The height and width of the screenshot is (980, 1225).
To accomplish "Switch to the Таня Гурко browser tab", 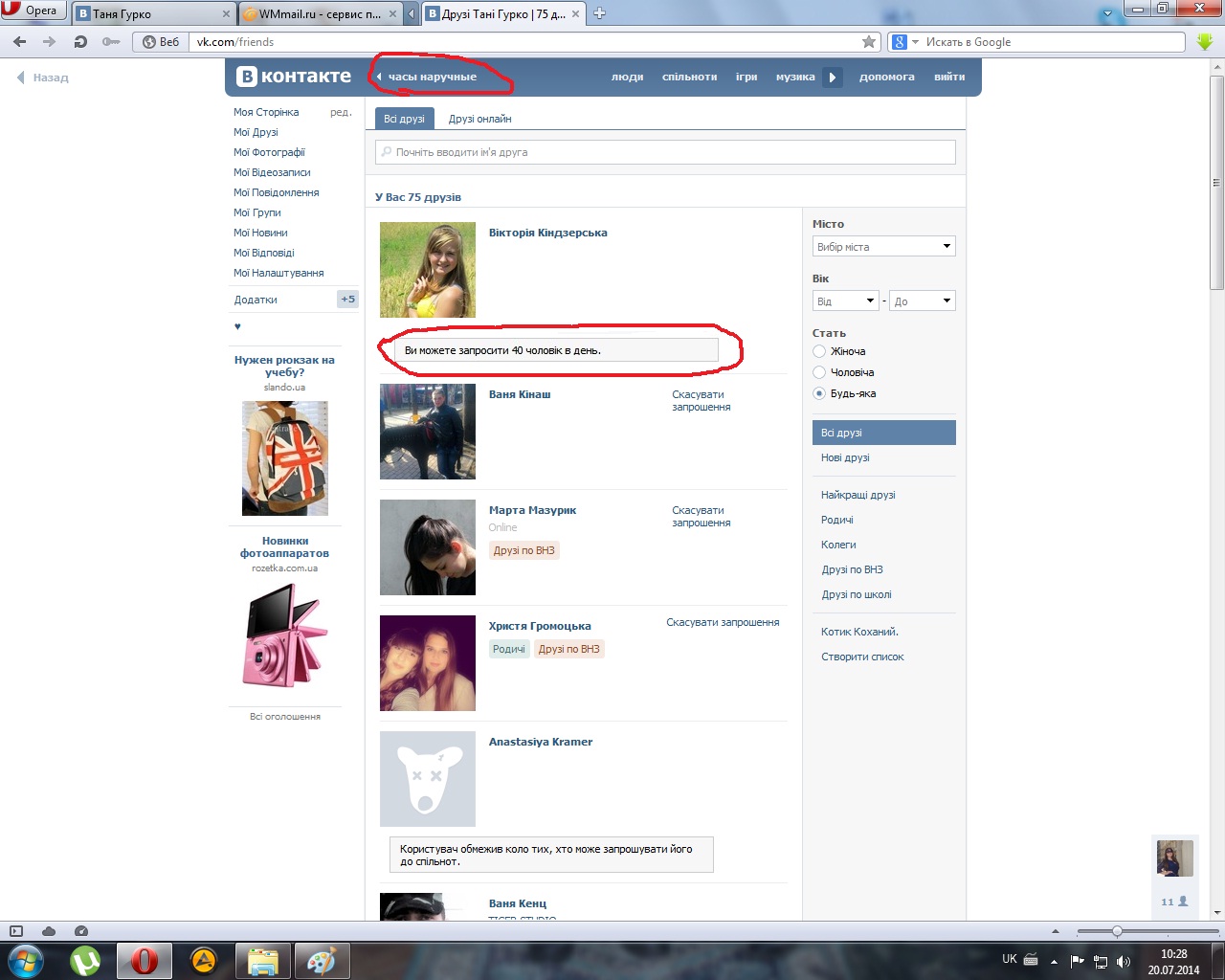I will (153, 14).
